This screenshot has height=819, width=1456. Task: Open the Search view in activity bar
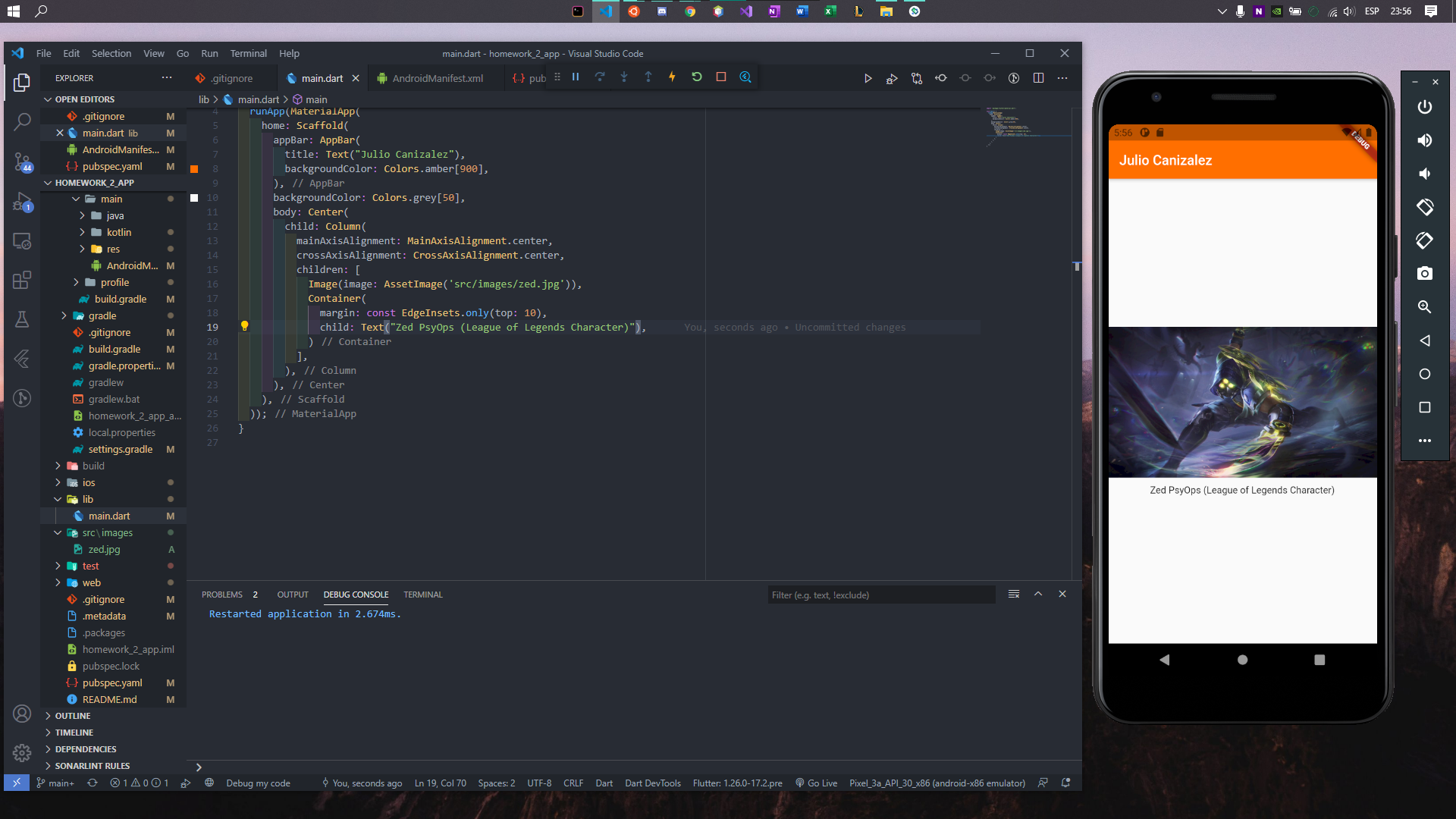coord(22,121)
